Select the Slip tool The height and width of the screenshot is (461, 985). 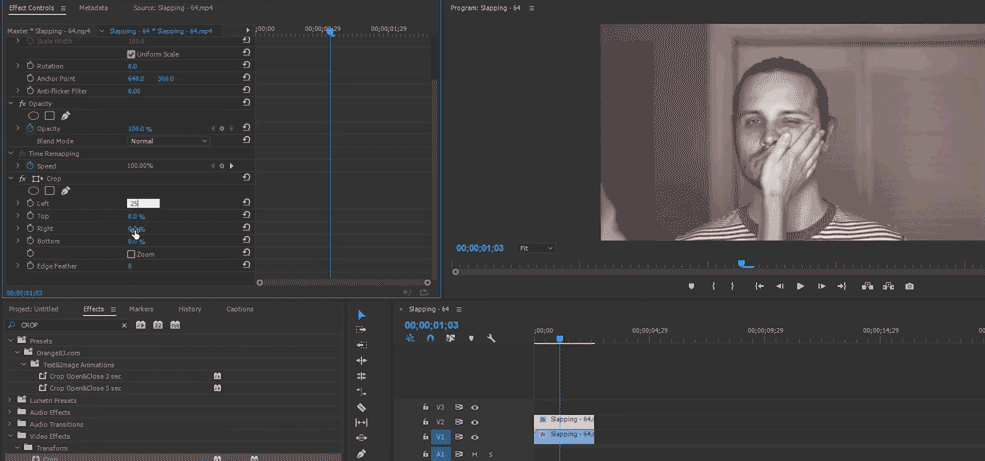pos(361,423)
